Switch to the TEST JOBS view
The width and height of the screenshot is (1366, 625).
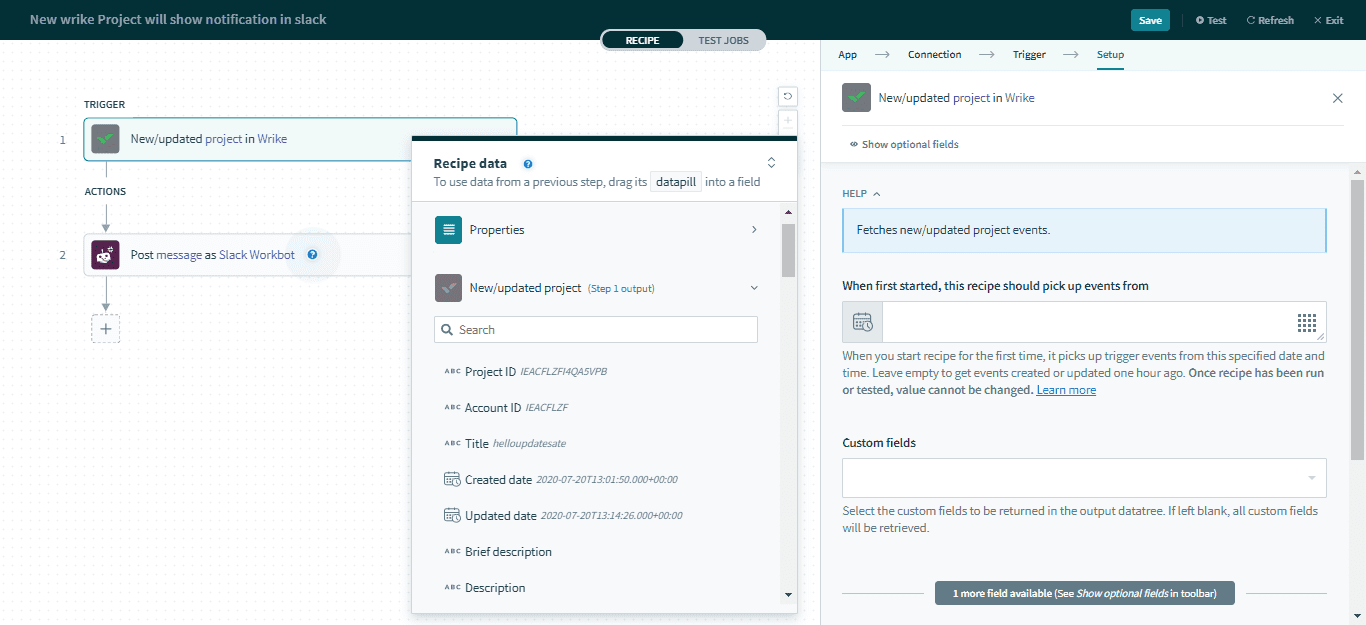(x=723, y=40)
